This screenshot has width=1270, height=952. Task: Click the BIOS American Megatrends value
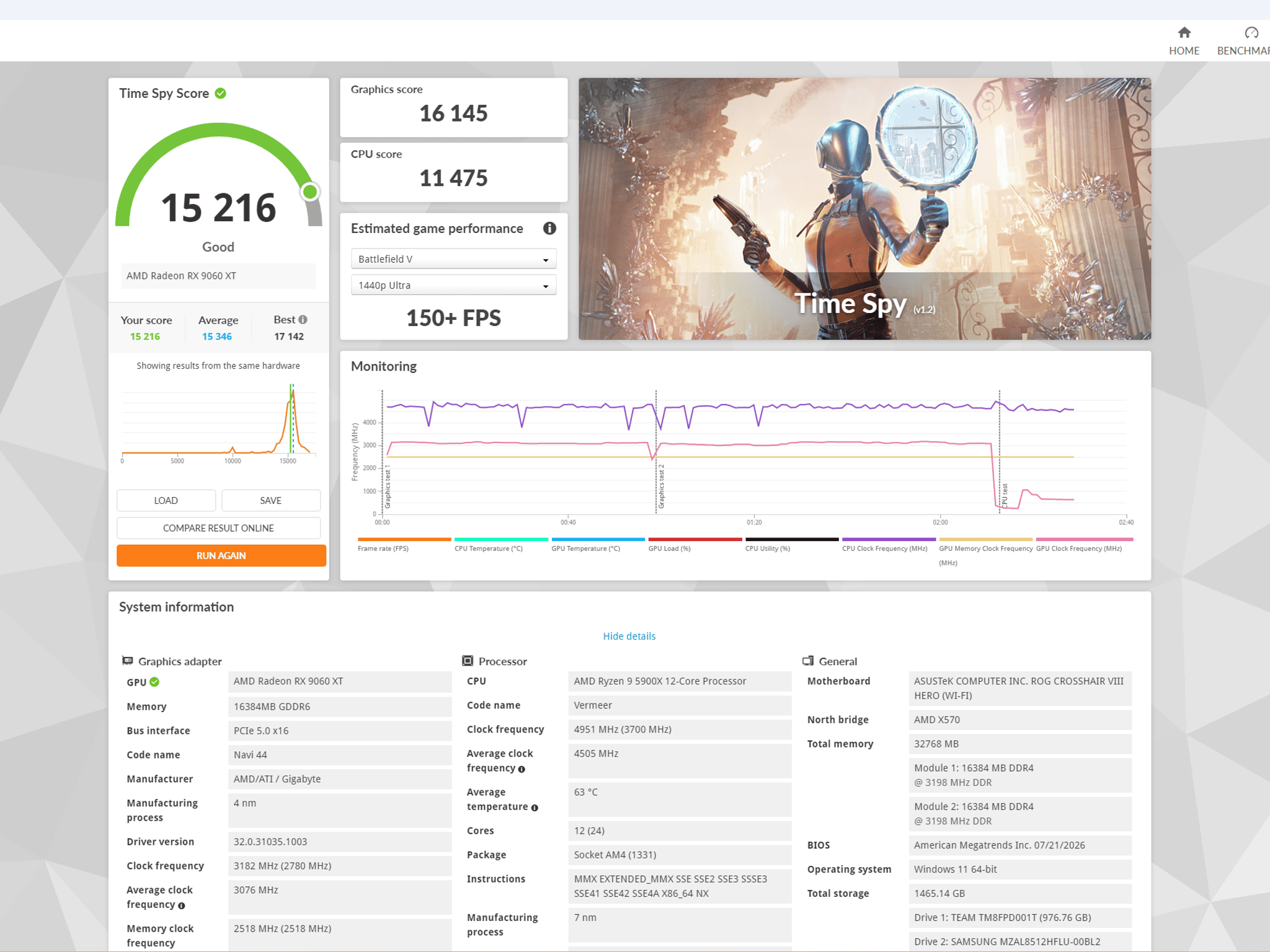click(1020, 845)
